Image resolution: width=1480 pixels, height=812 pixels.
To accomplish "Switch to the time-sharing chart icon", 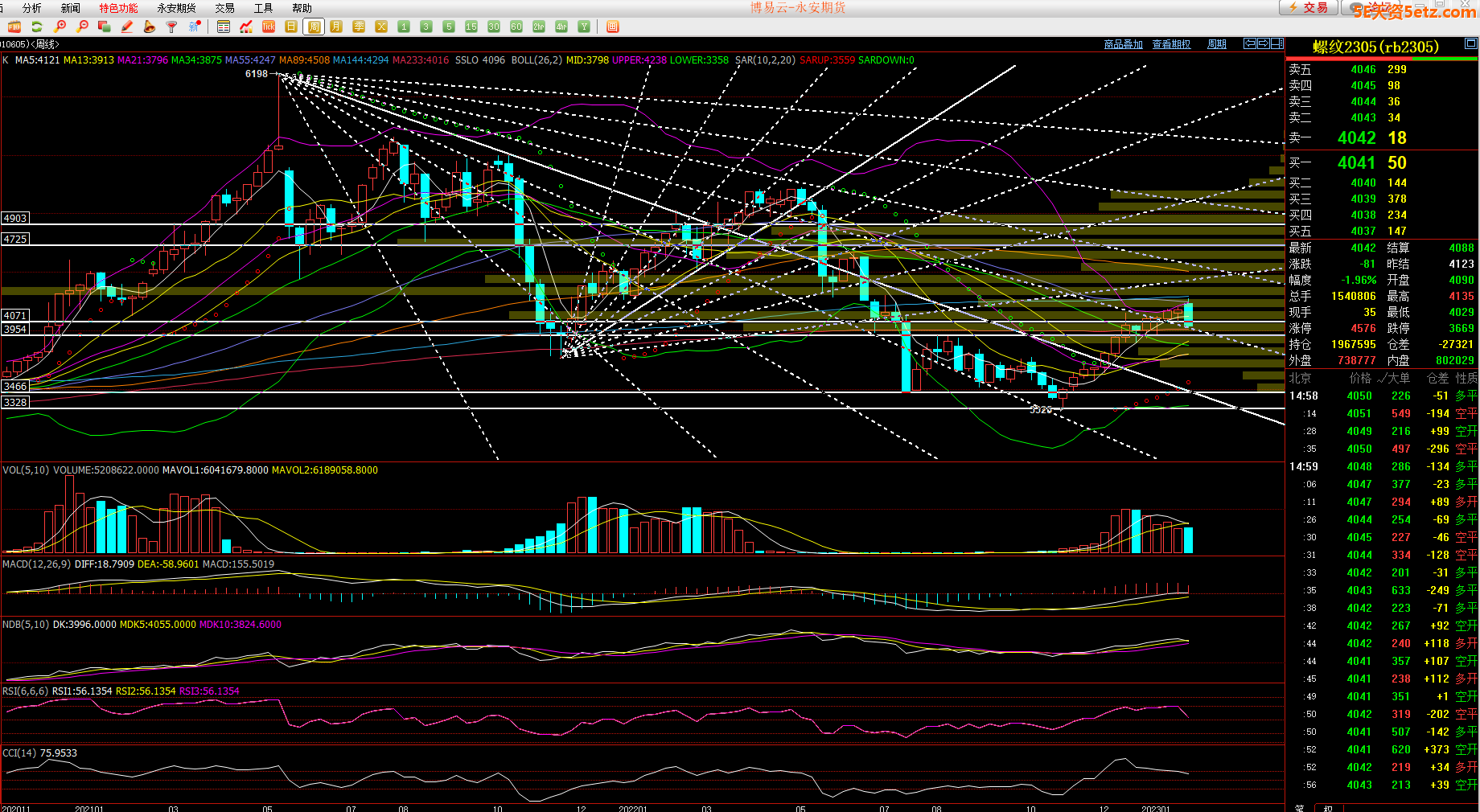I will 246,27.
